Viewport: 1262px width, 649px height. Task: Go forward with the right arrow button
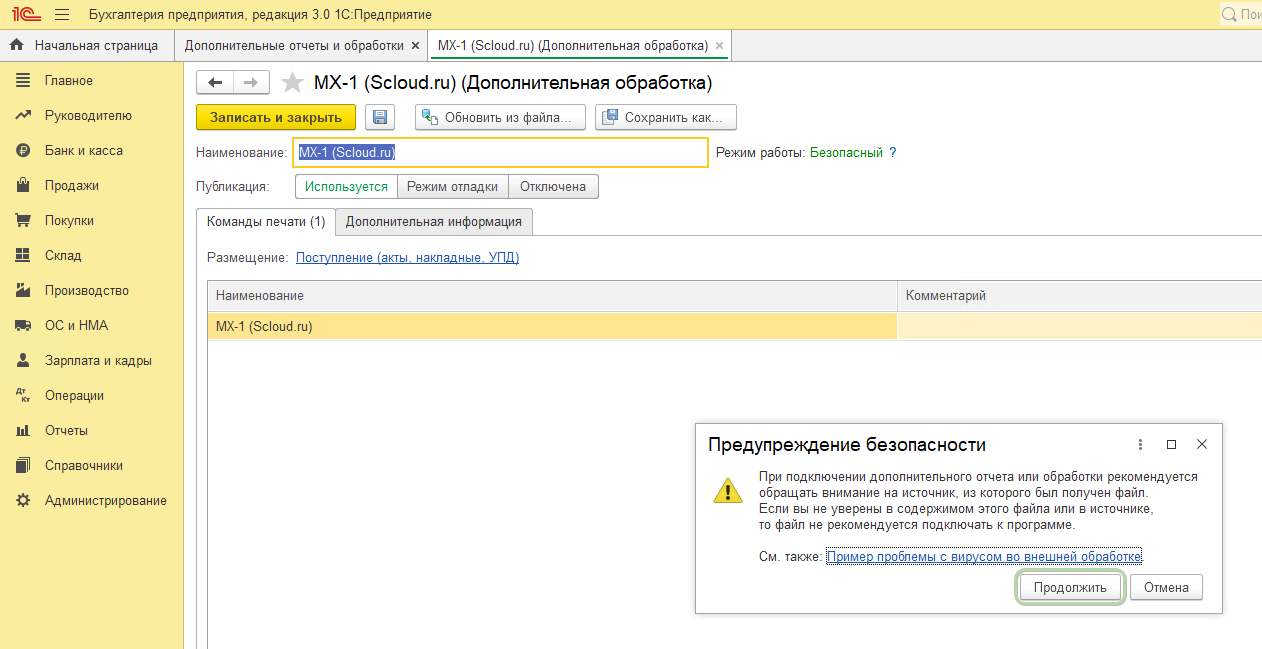click(251, 82)
